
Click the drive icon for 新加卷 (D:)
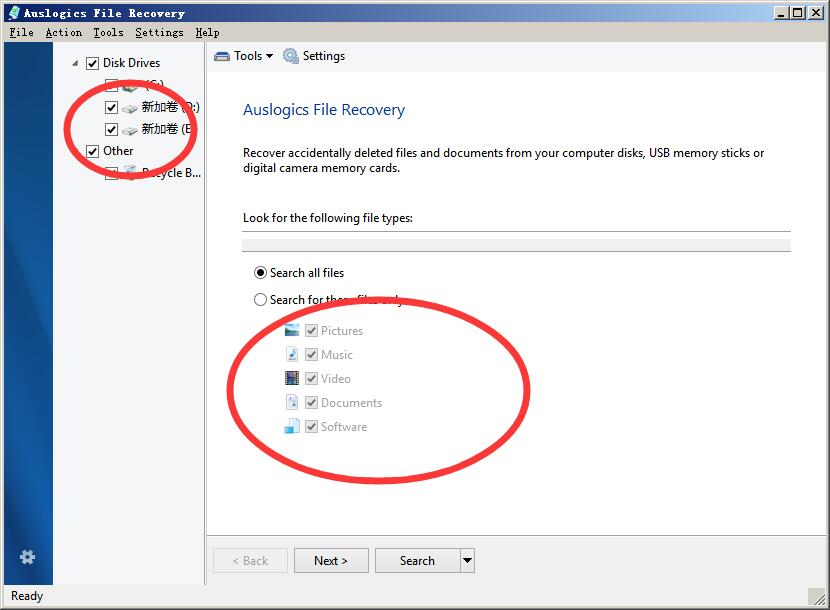(x=130, y=109)
